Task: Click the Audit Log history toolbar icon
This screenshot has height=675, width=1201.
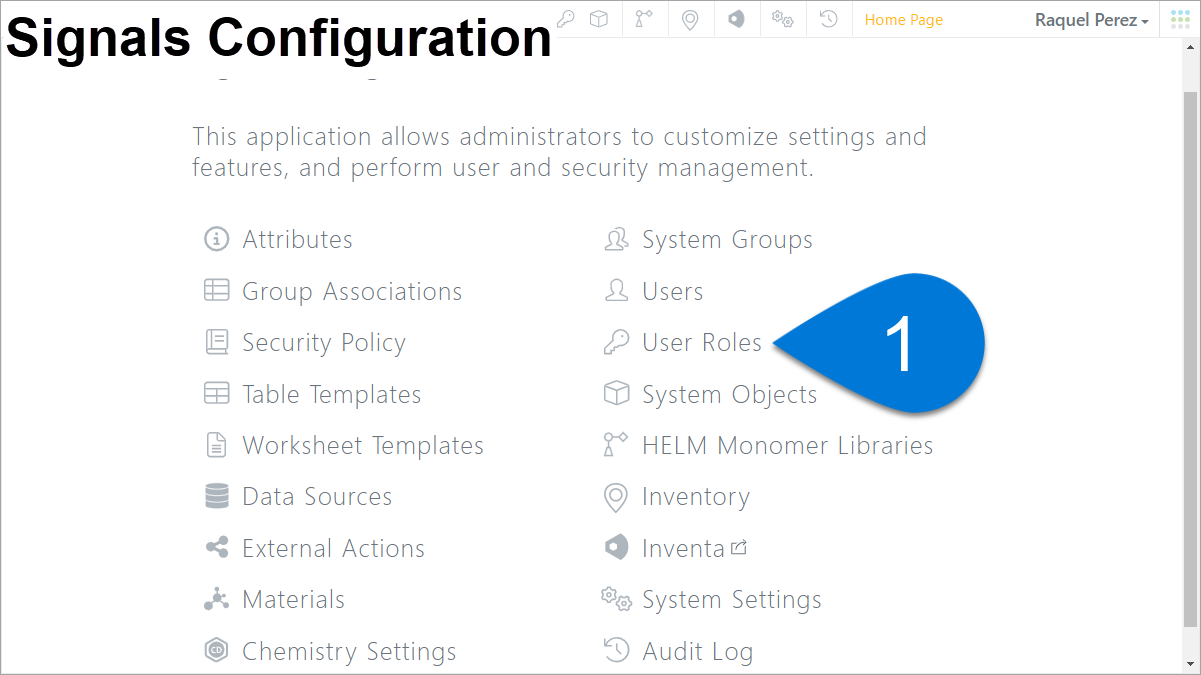Action: (x=828, y=19)
